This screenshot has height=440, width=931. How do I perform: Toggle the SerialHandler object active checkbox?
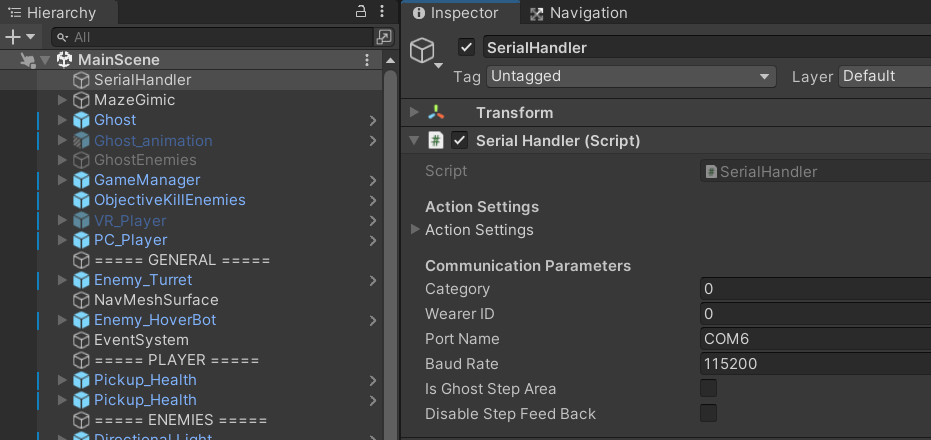[x=466, y=48]
